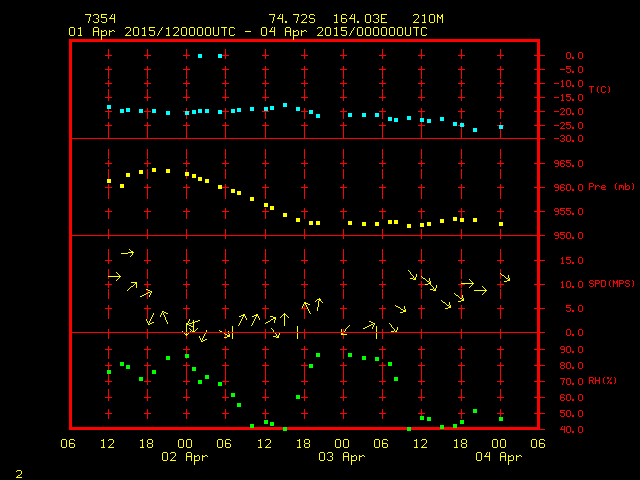Click the station ID 7354
The image size is (640, 480).
pos(100,19)
